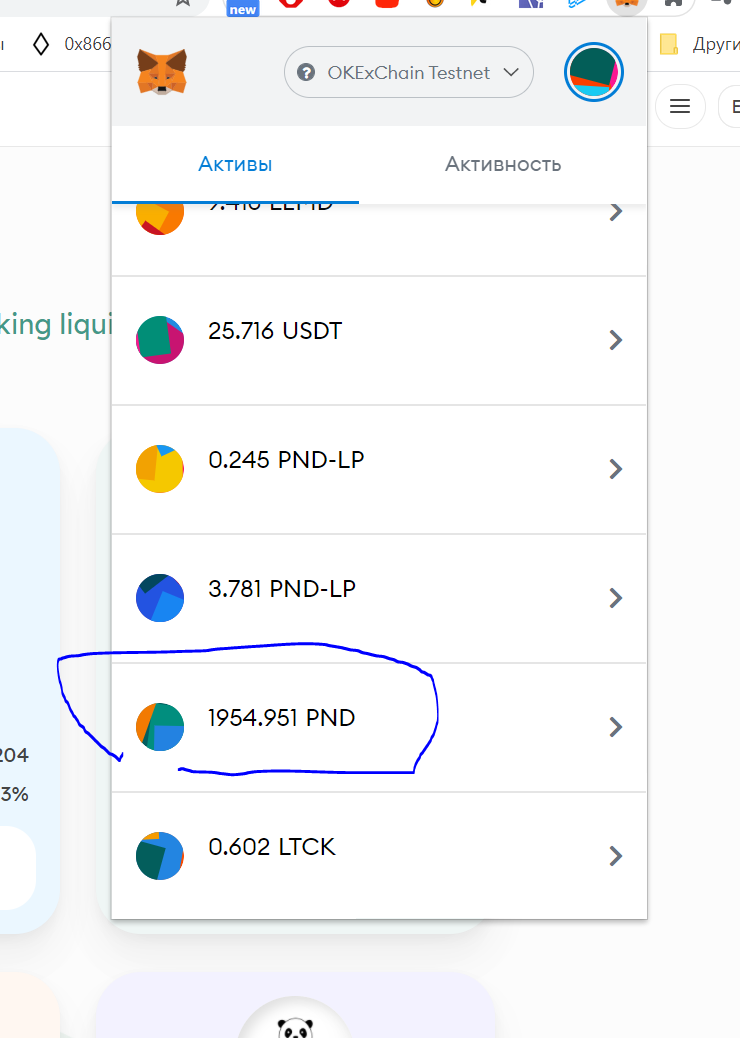740x1038 pixels.
Task: Click the USDT token icon
Action: pos(160,340)
